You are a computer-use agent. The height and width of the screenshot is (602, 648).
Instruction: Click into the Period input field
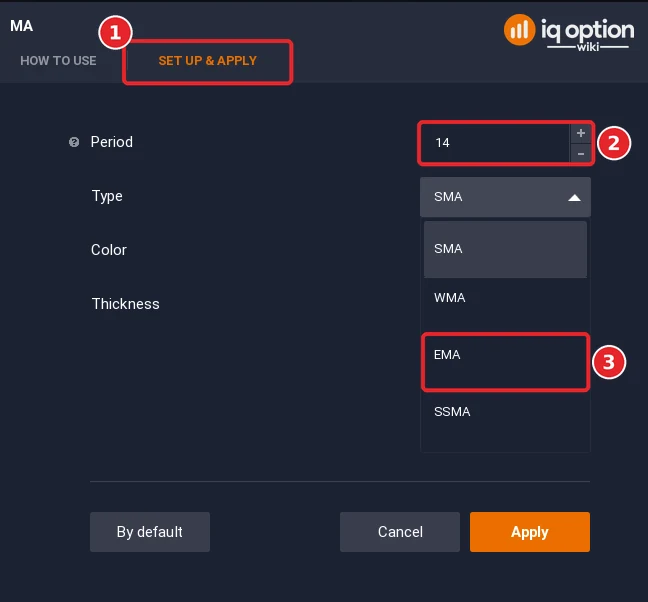(495, 143)
